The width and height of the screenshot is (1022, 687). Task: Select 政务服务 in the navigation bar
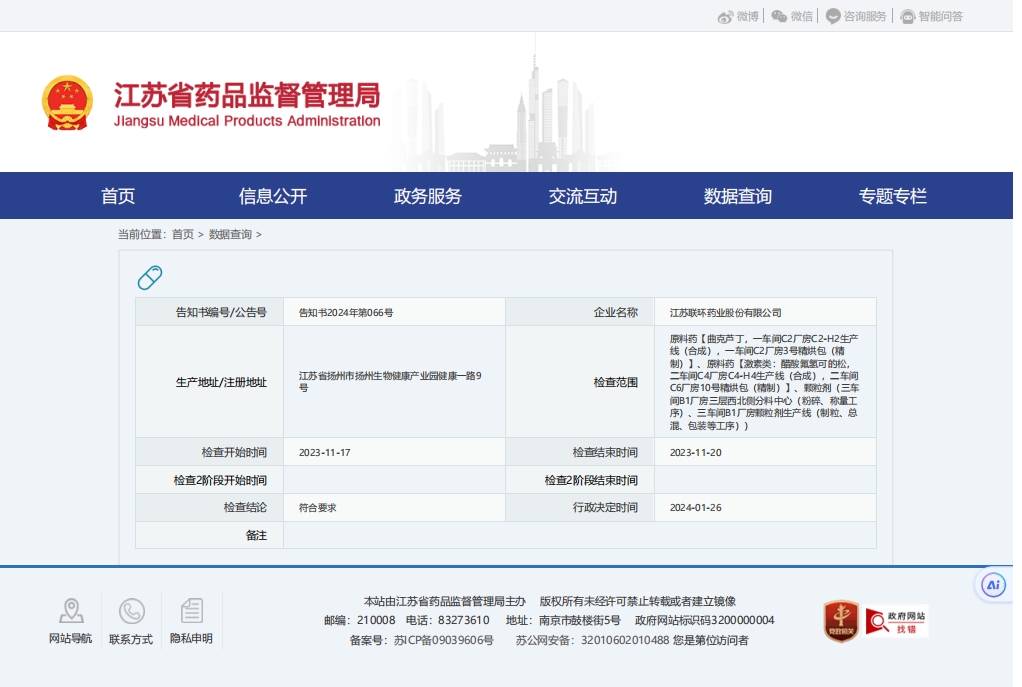coord(427,195)
